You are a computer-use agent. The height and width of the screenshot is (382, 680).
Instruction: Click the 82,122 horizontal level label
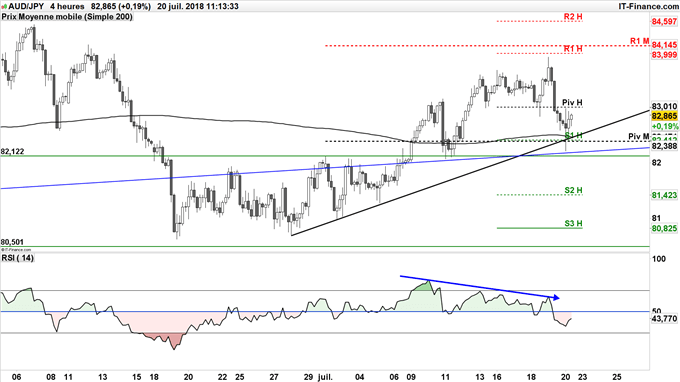coord(13,152)
